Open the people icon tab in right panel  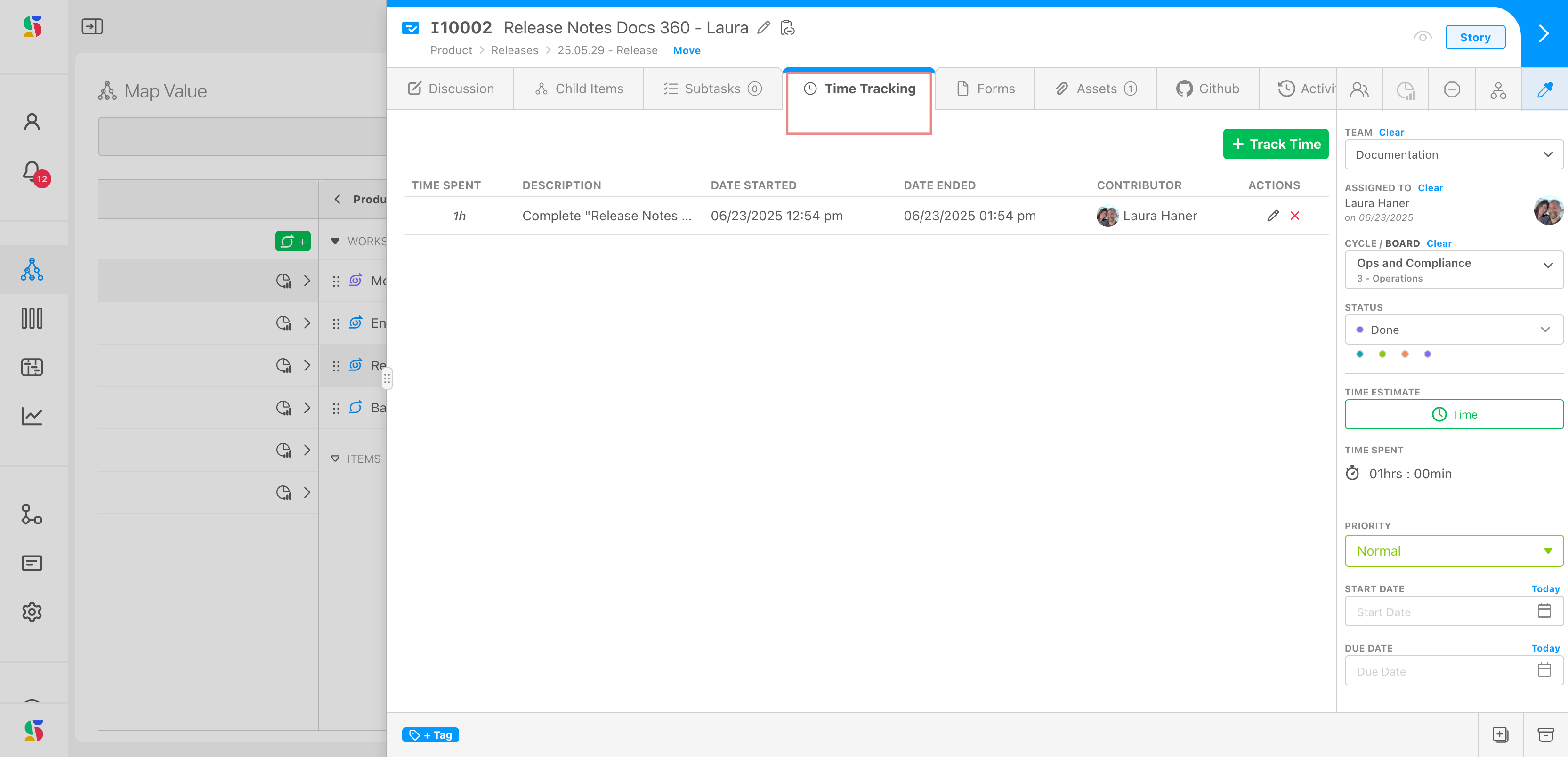(x=1359, y=89)
